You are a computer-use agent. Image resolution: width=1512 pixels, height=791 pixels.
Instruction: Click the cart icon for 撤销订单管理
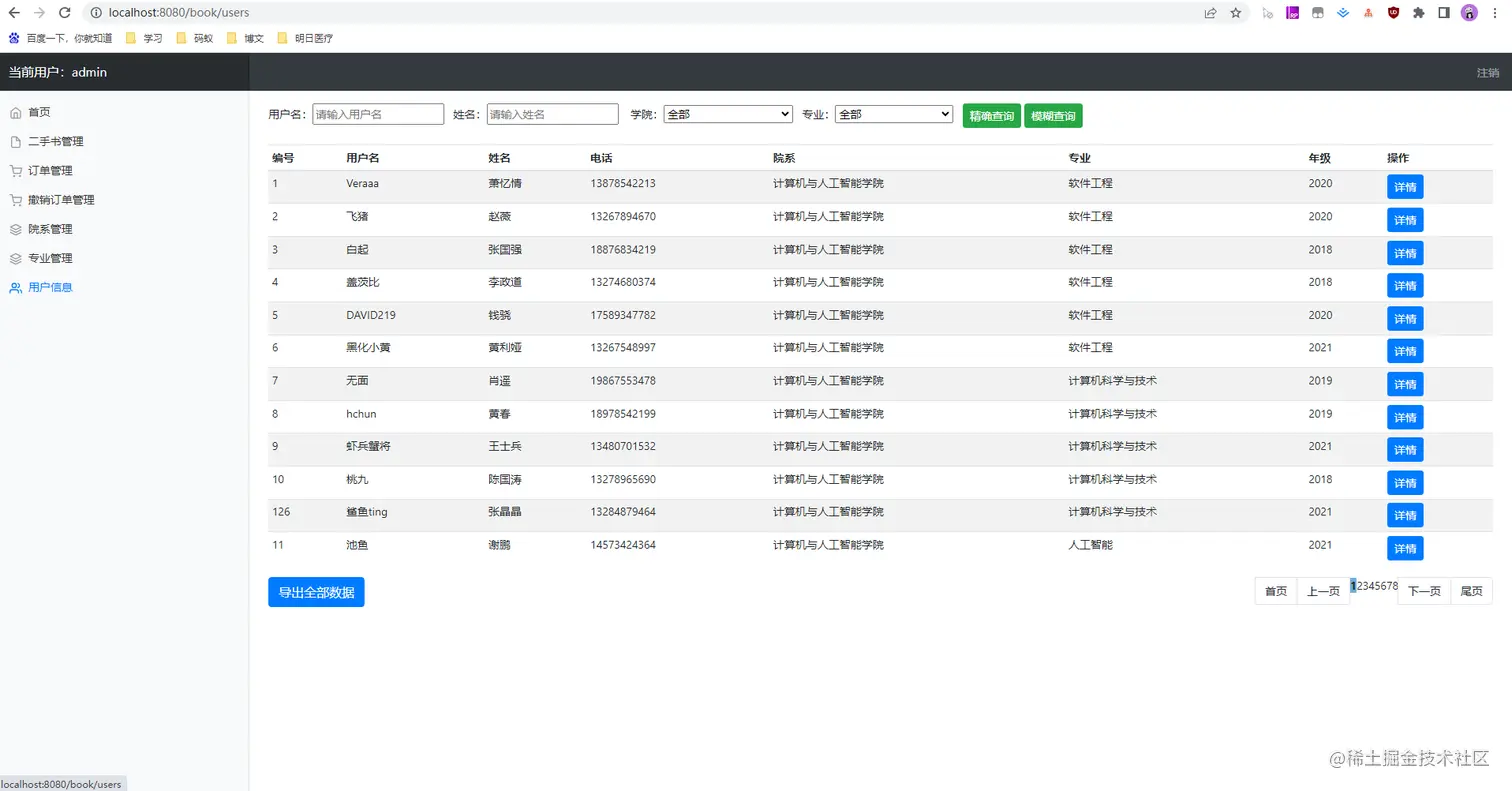pyautogui.click(x=15, y=200)
